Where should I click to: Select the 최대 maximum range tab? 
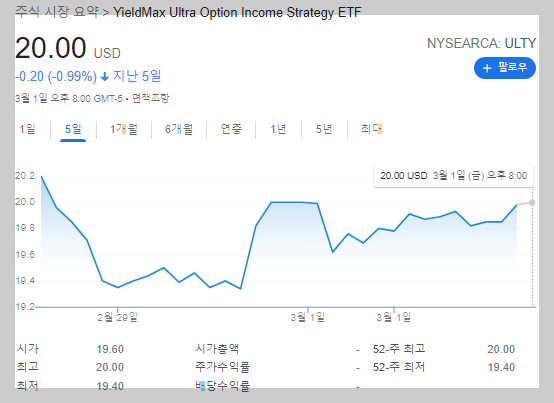pos(371,129)
